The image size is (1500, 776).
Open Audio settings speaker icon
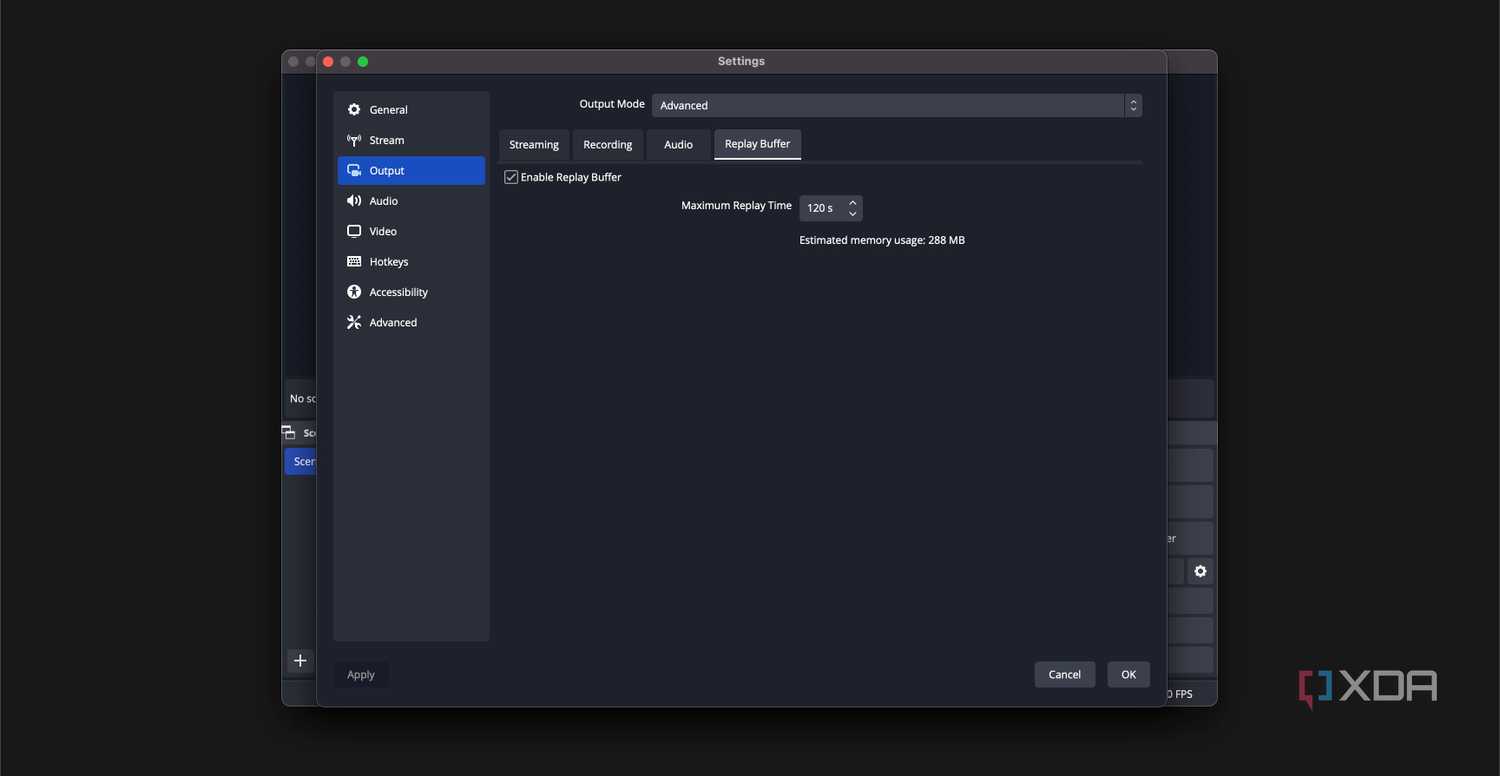point(354,201)
